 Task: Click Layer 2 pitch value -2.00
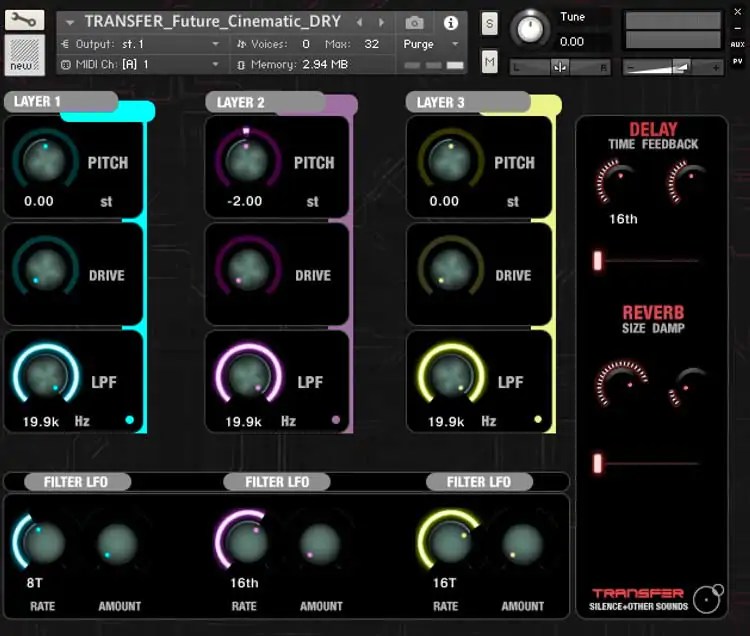244,201
